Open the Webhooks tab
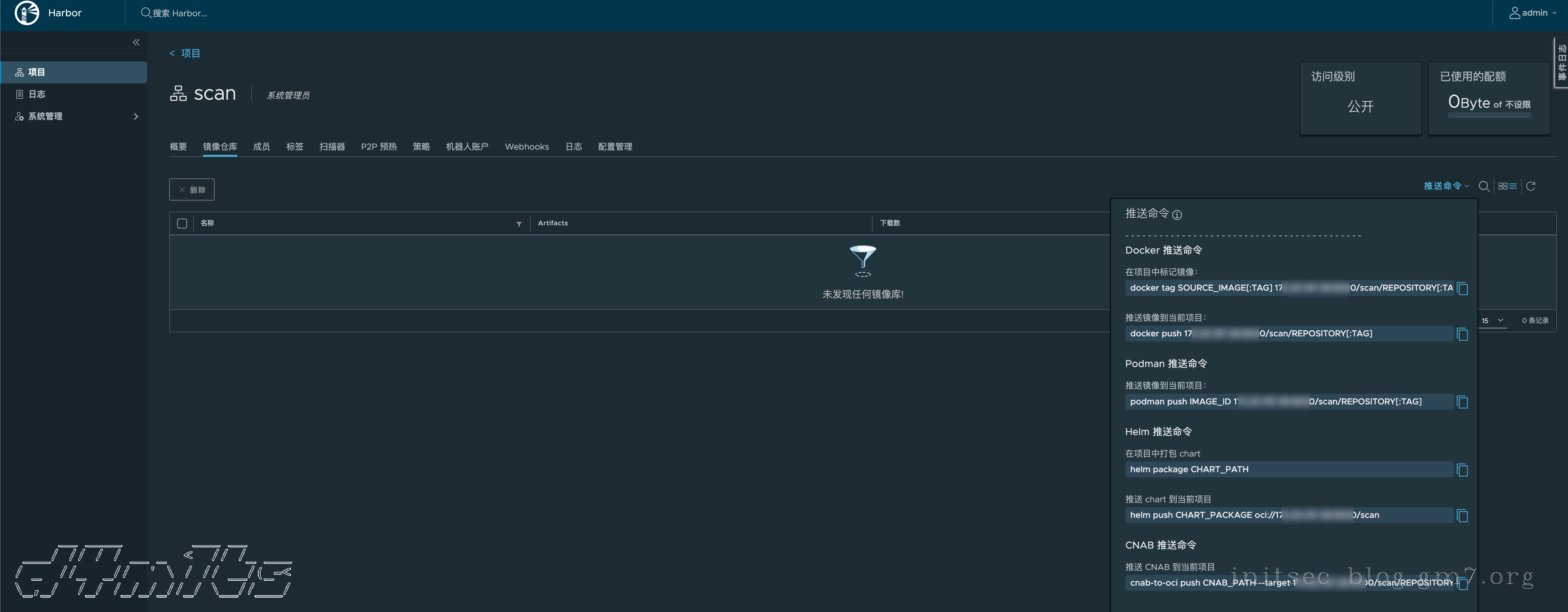 click(526, 147)
